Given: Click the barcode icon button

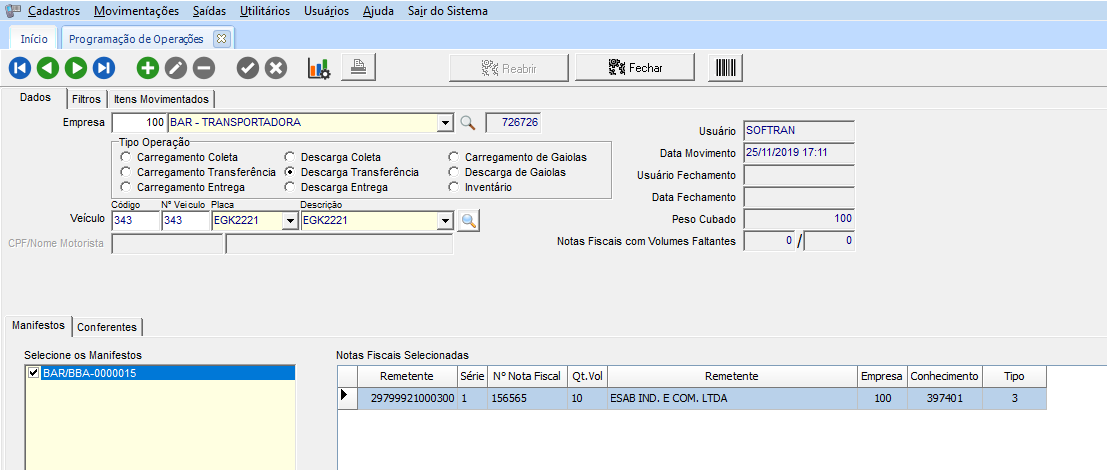Looking at the screenshot, I should 725,68.
